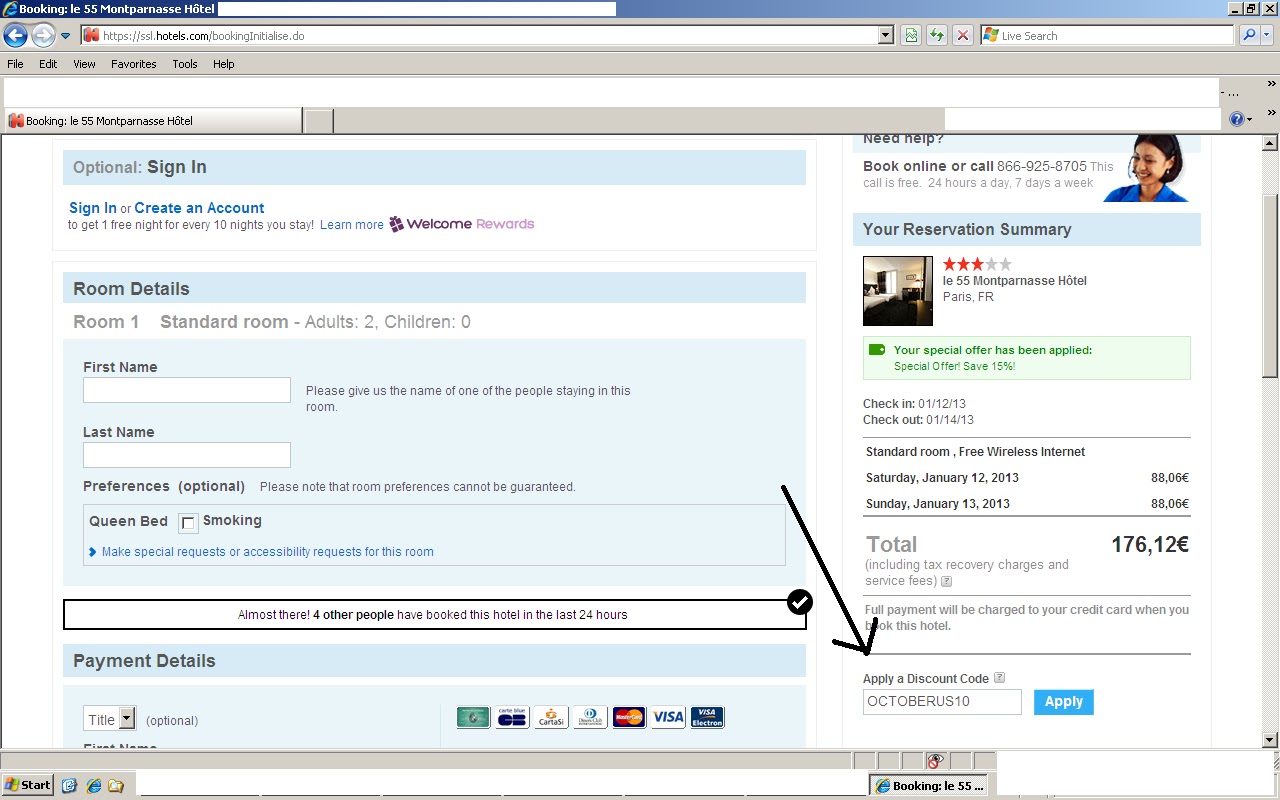The width and height of the screenshot is (1280, 800).
Task: Click the hotels.com favicon in address bar
Action: pos(91,36)
